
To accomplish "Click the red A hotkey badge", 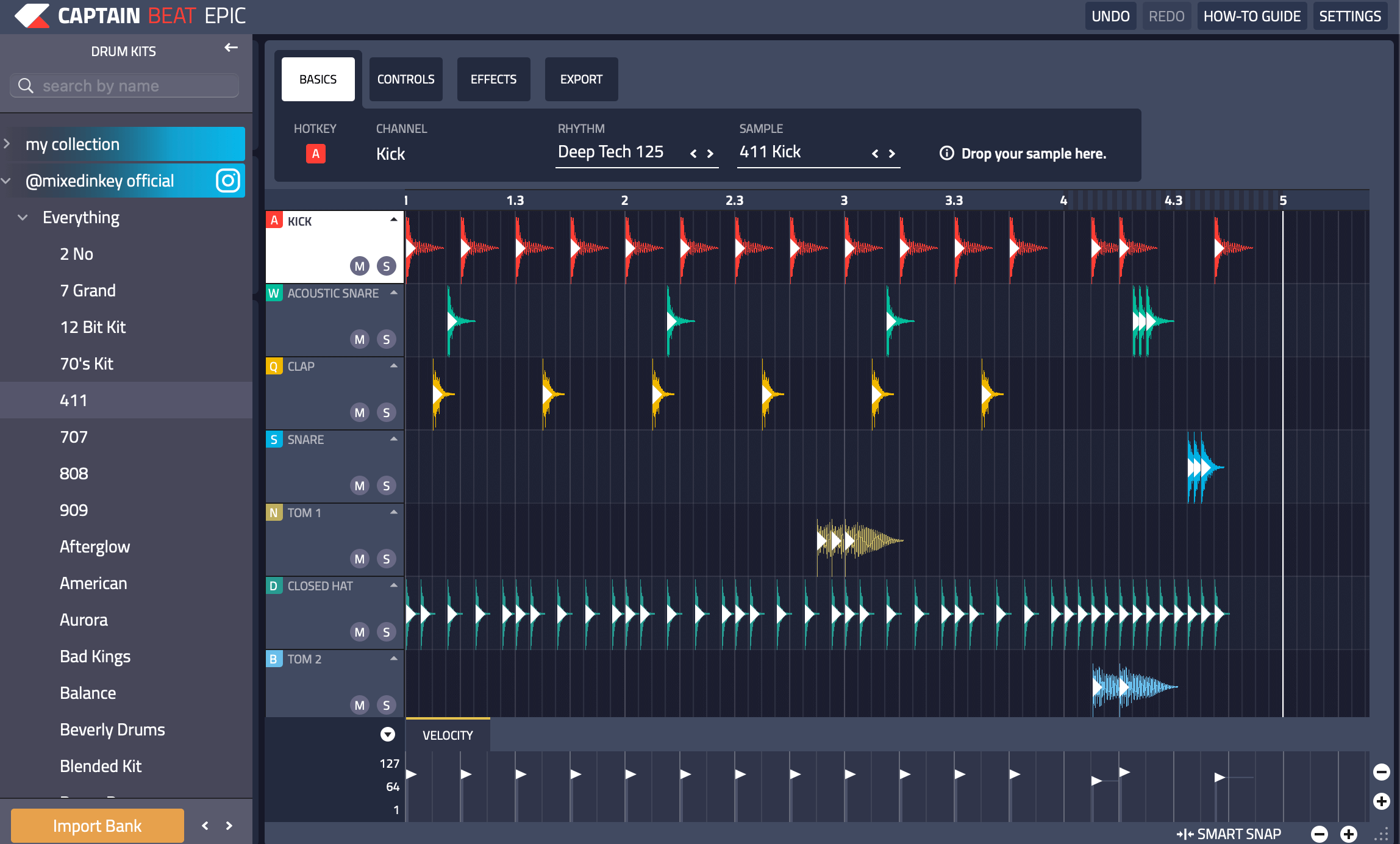I will (x=315, y=154).
